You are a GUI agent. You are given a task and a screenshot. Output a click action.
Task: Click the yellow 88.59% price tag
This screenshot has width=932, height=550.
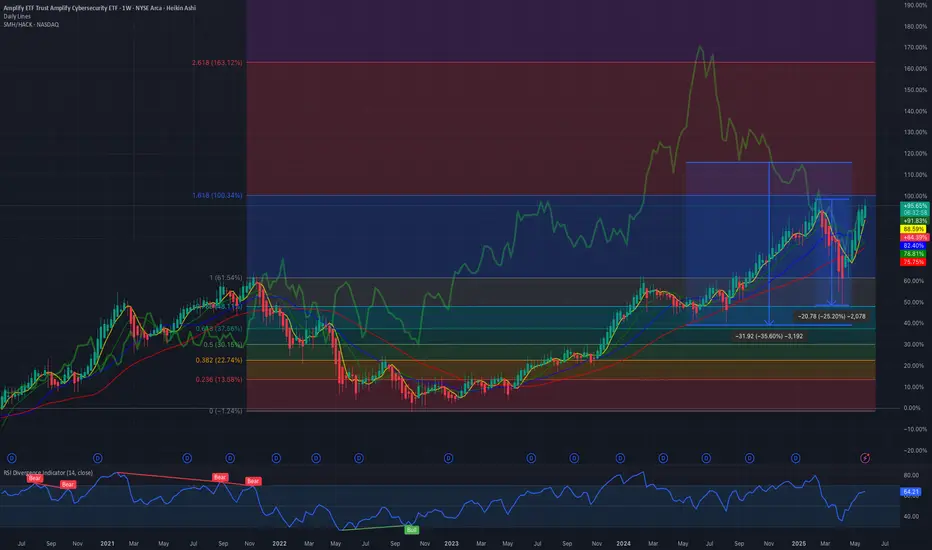914,229
